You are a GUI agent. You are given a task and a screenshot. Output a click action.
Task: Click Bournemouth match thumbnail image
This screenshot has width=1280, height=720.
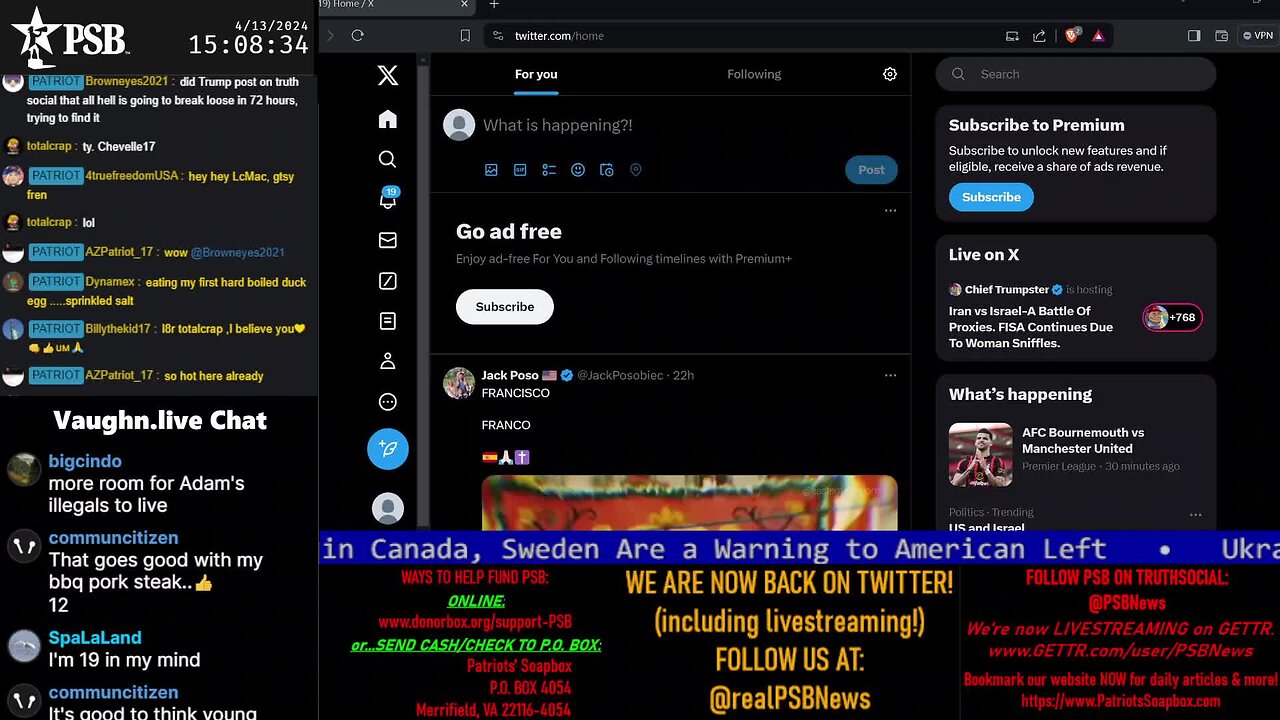click(x=980, y=454)
